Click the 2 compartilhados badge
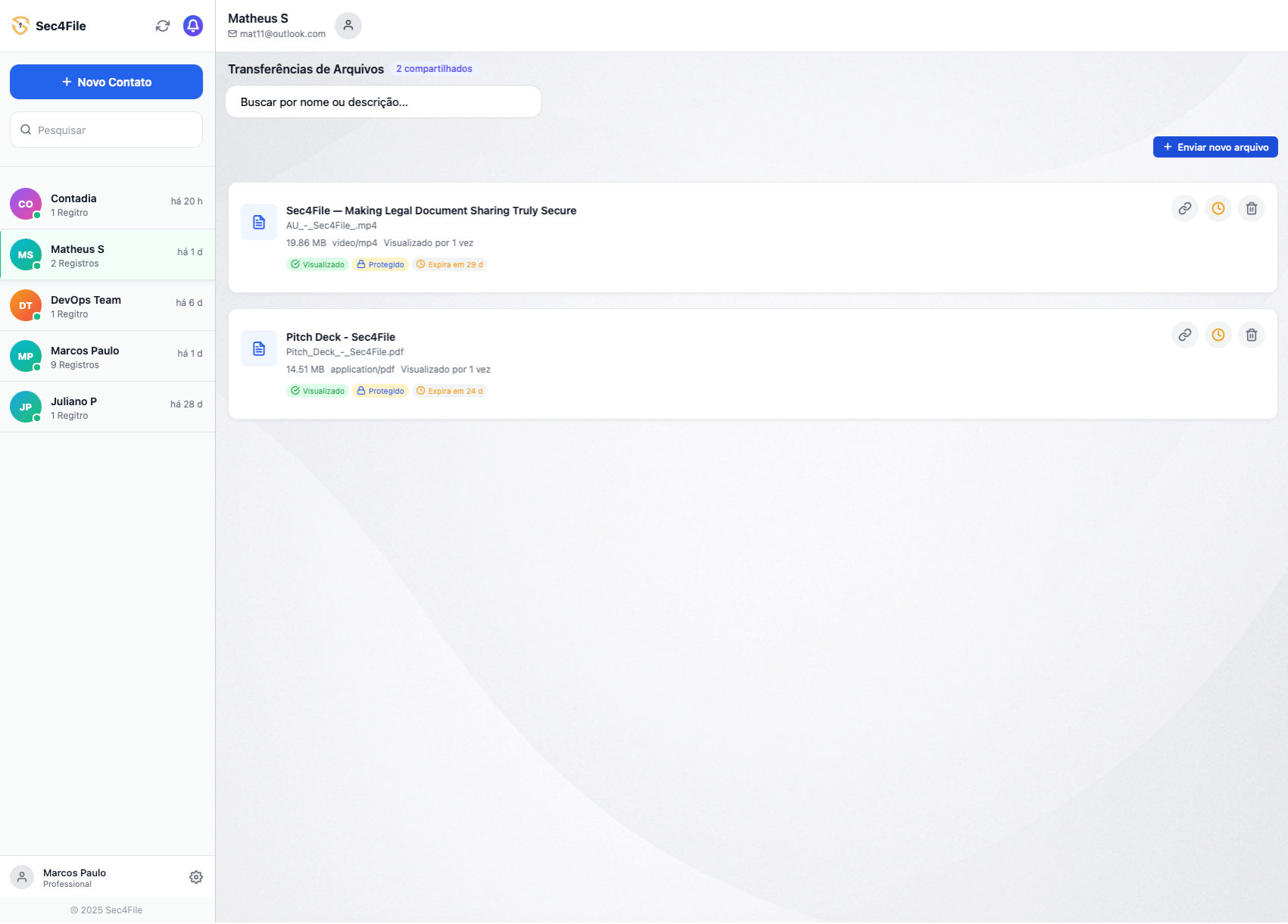 click(434, 69)
